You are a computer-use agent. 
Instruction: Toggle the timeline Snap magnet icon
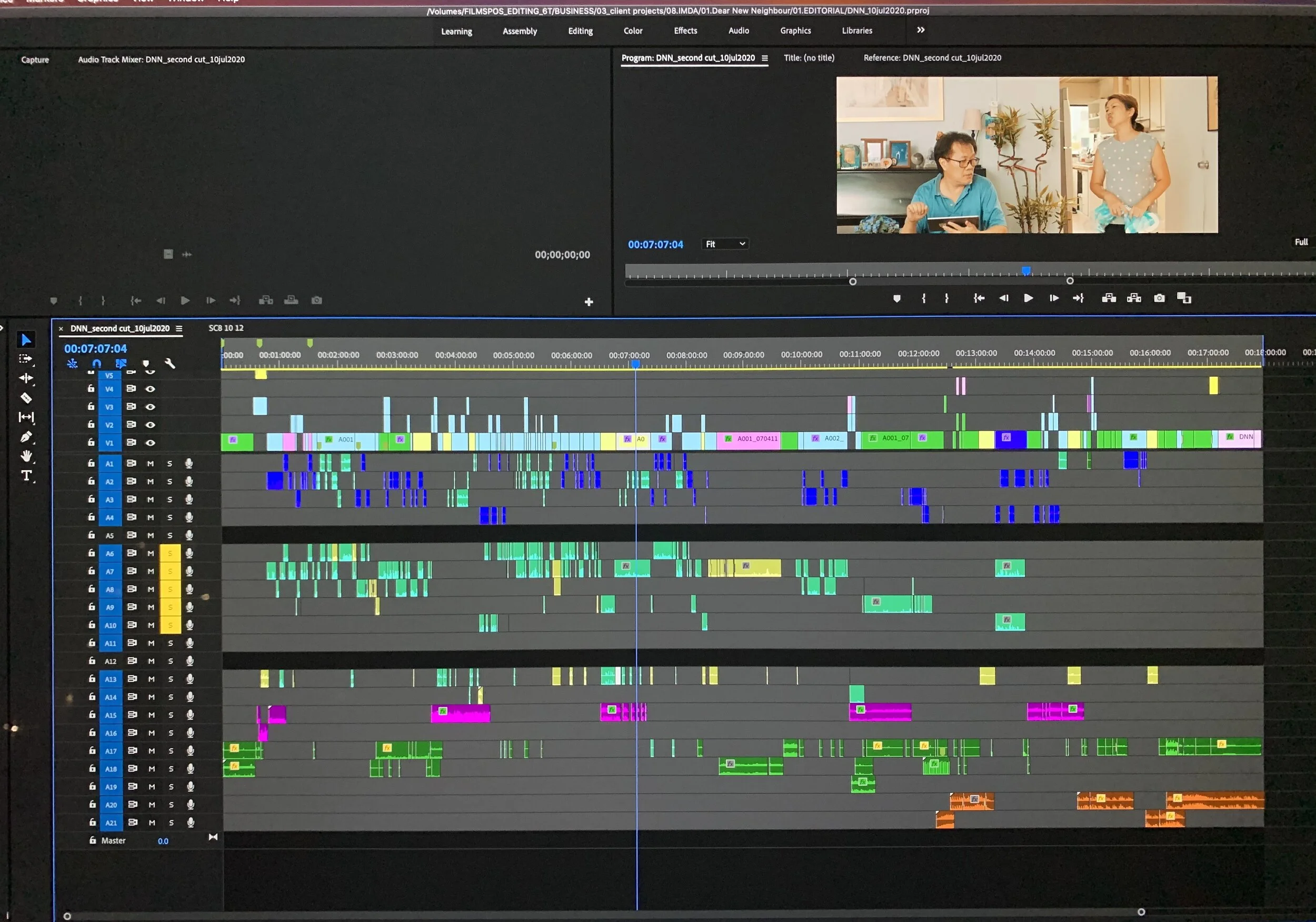[96, 363]
